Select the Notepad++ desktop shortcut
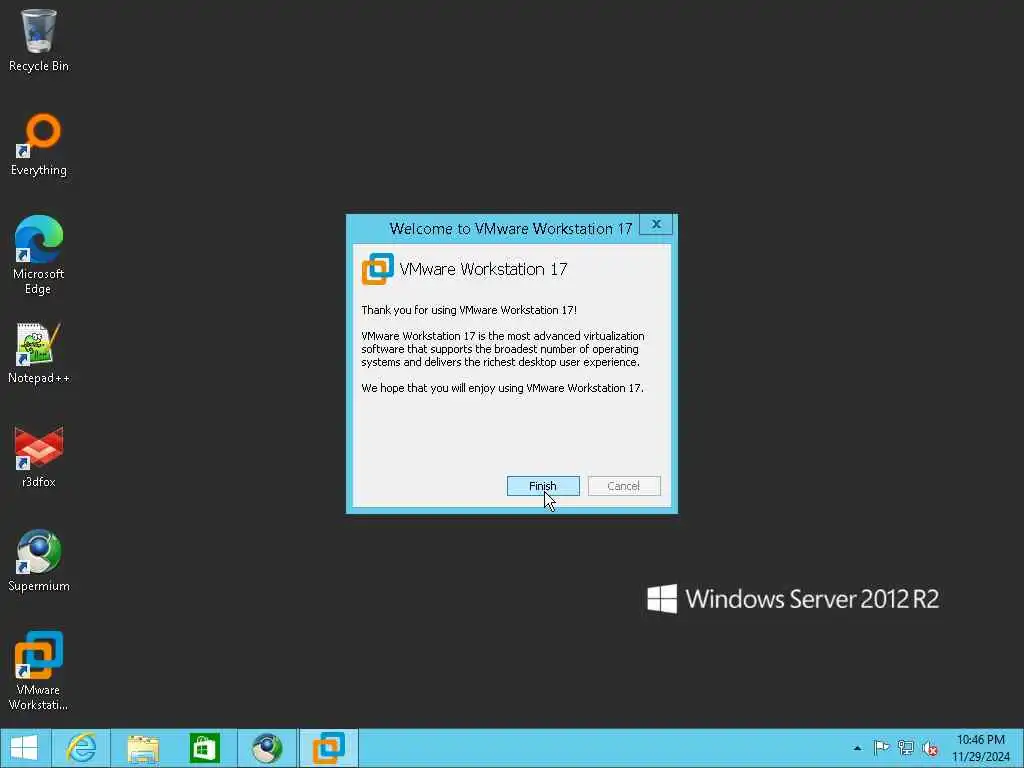Viewport: 1024px width, 768px height. point(39,353)
